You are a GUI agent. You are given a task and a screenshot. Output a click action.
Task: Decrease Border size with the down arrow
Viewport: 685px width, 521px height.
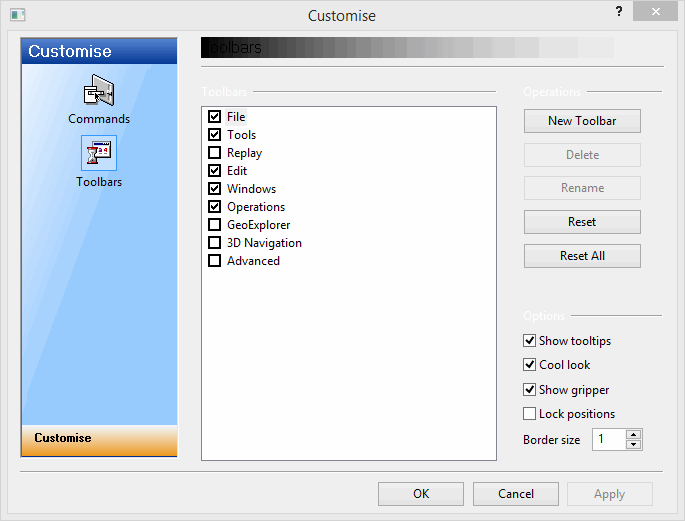[633, 445]
